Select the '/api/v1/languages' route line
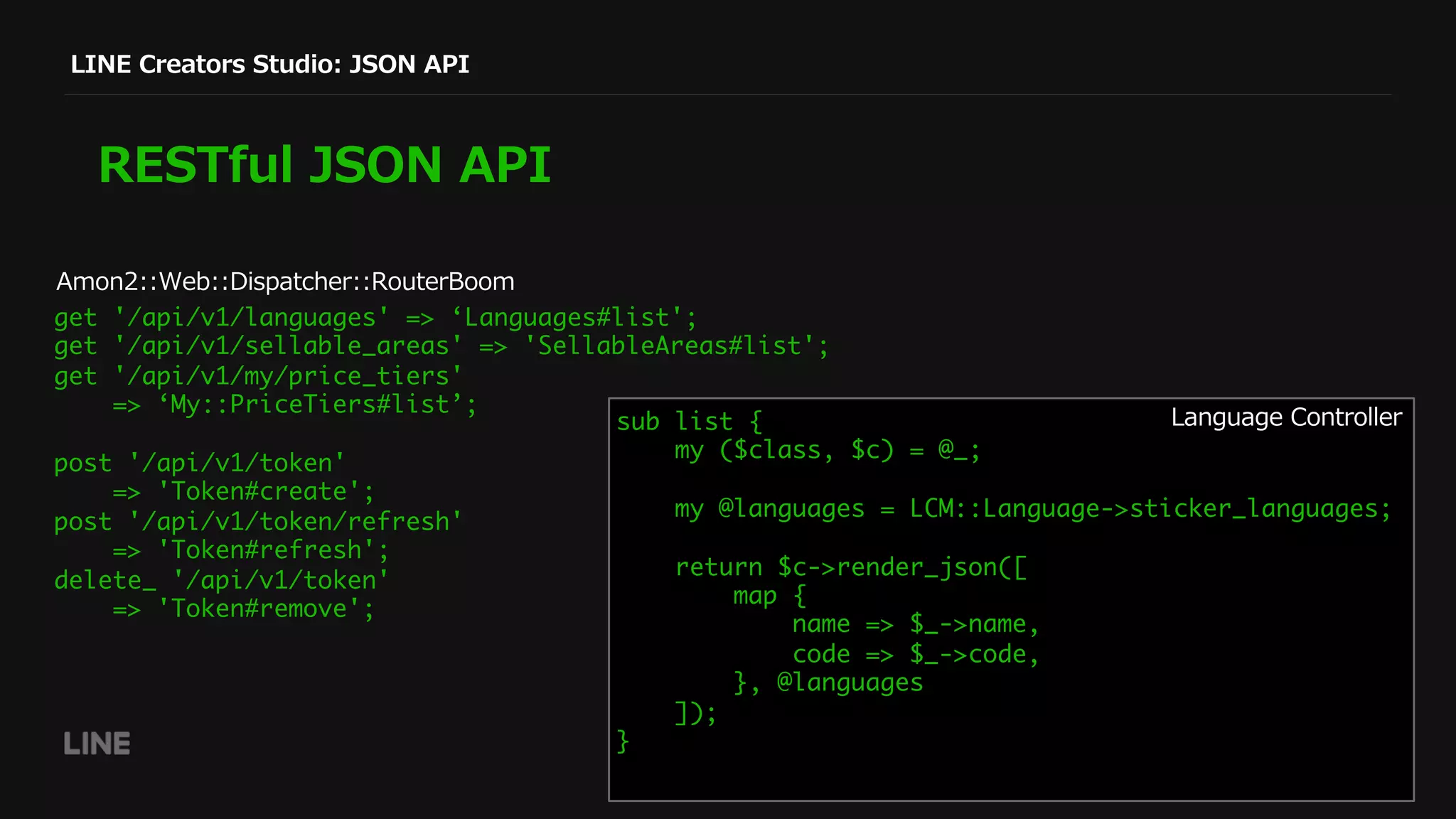The height and width of the screenshot is (819, 1456). (375, 317)
